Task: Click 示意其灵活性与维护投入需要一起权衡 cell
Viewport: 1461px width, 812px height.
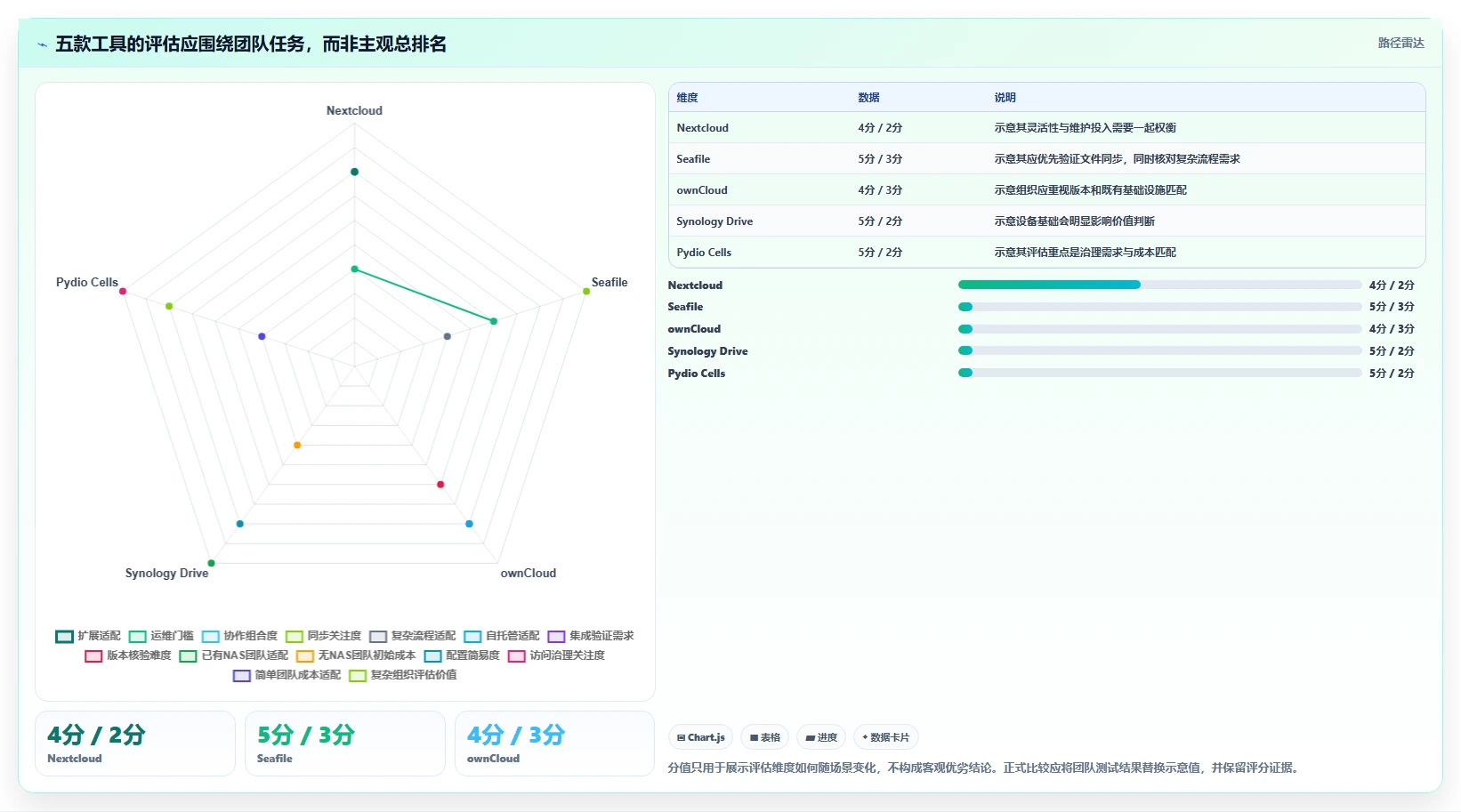Action: tap(1085, 128)
